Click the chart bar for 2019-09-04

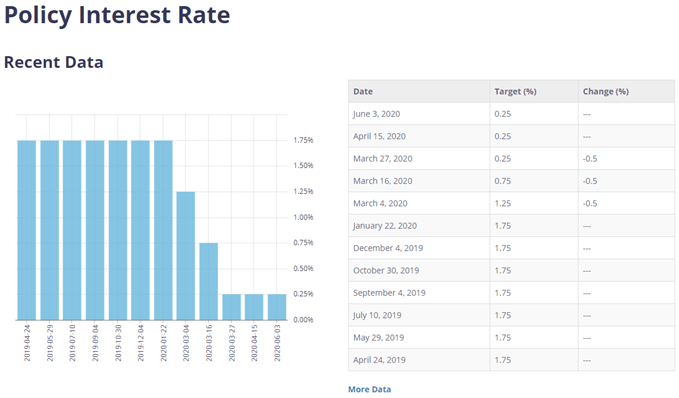point(95,230)
